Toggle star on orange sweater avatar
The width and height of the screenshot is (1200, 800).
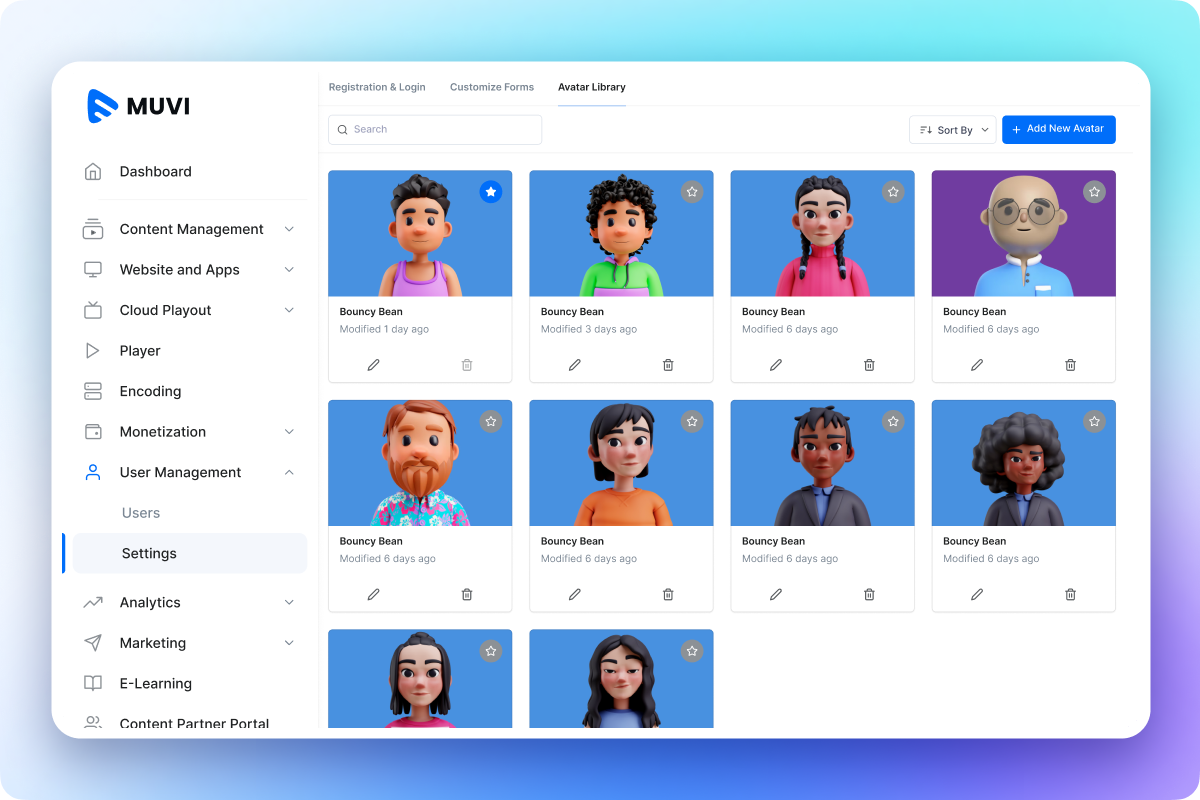point(692,421)
